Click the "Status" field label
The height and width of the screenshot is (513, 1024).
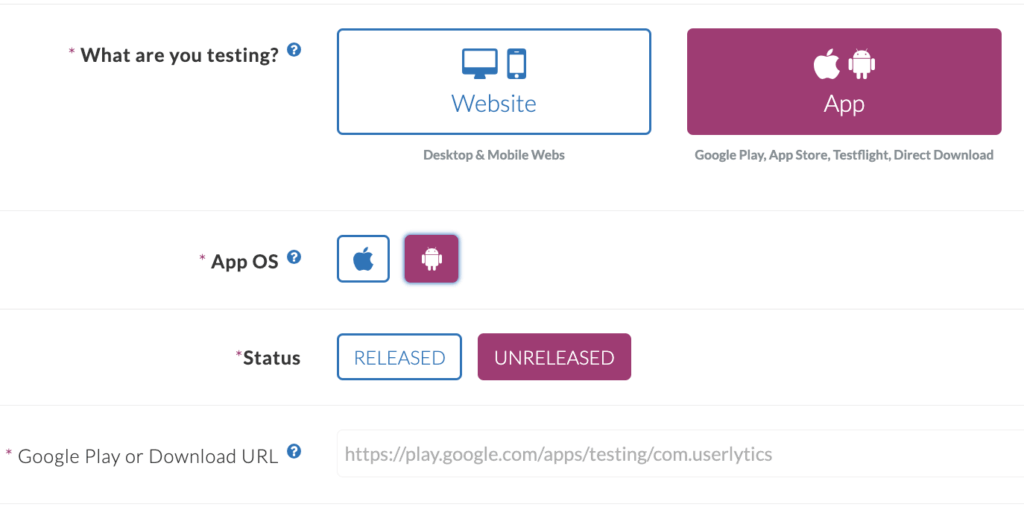tap(271, 358)
